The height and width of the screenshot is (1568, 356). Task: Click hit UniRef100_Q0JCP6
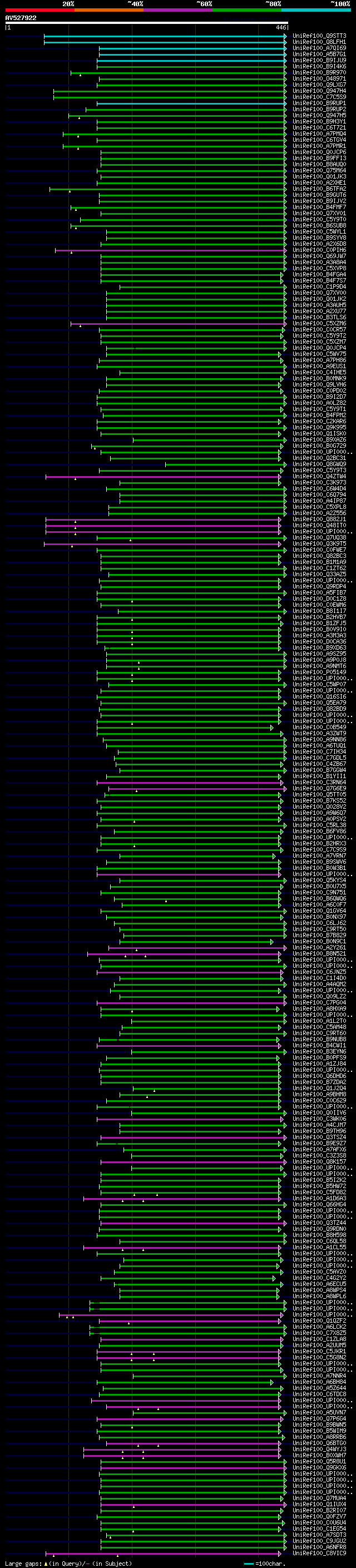319,152
